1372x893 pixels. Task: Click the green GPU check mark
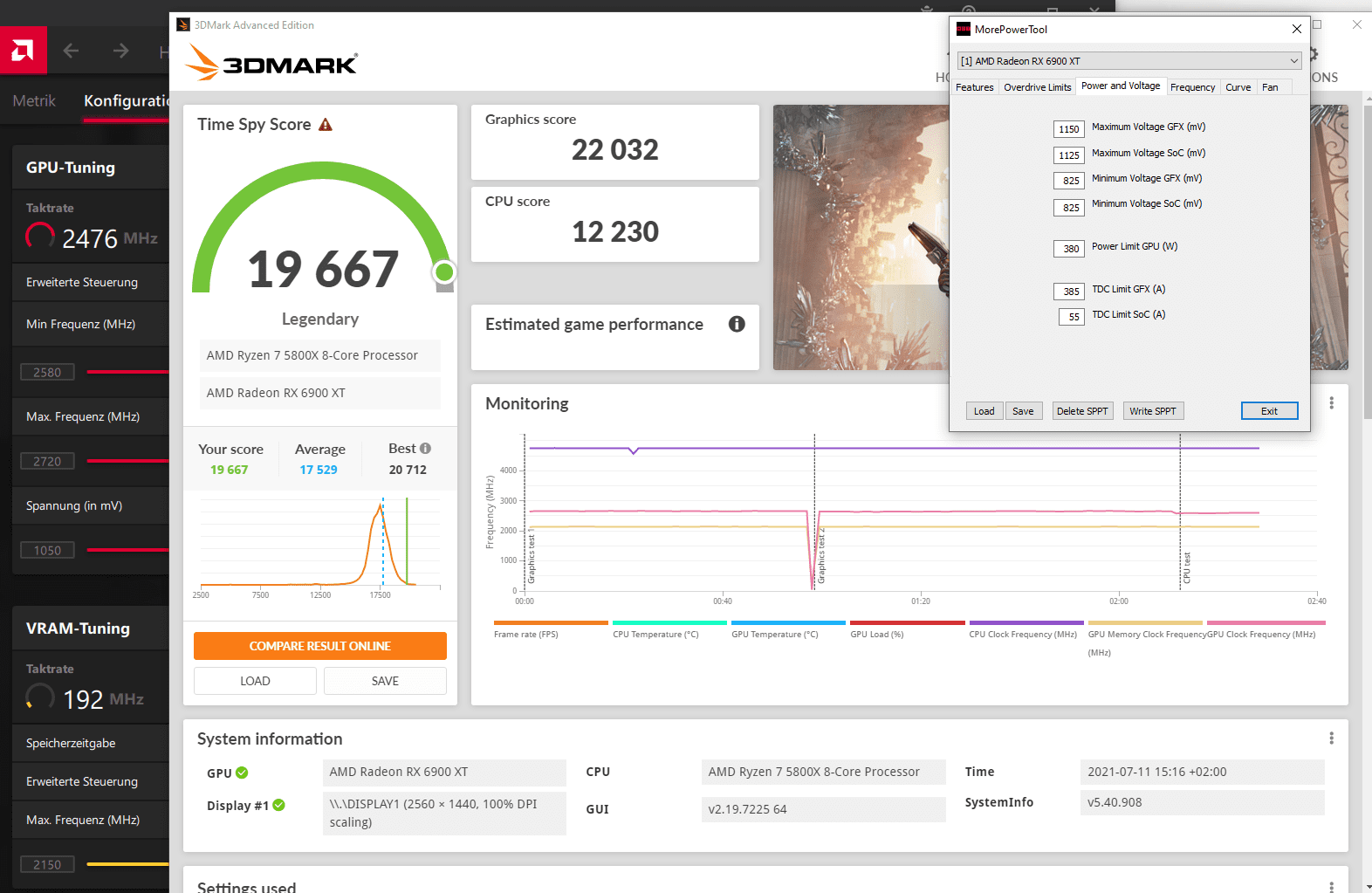click(242, 773)
